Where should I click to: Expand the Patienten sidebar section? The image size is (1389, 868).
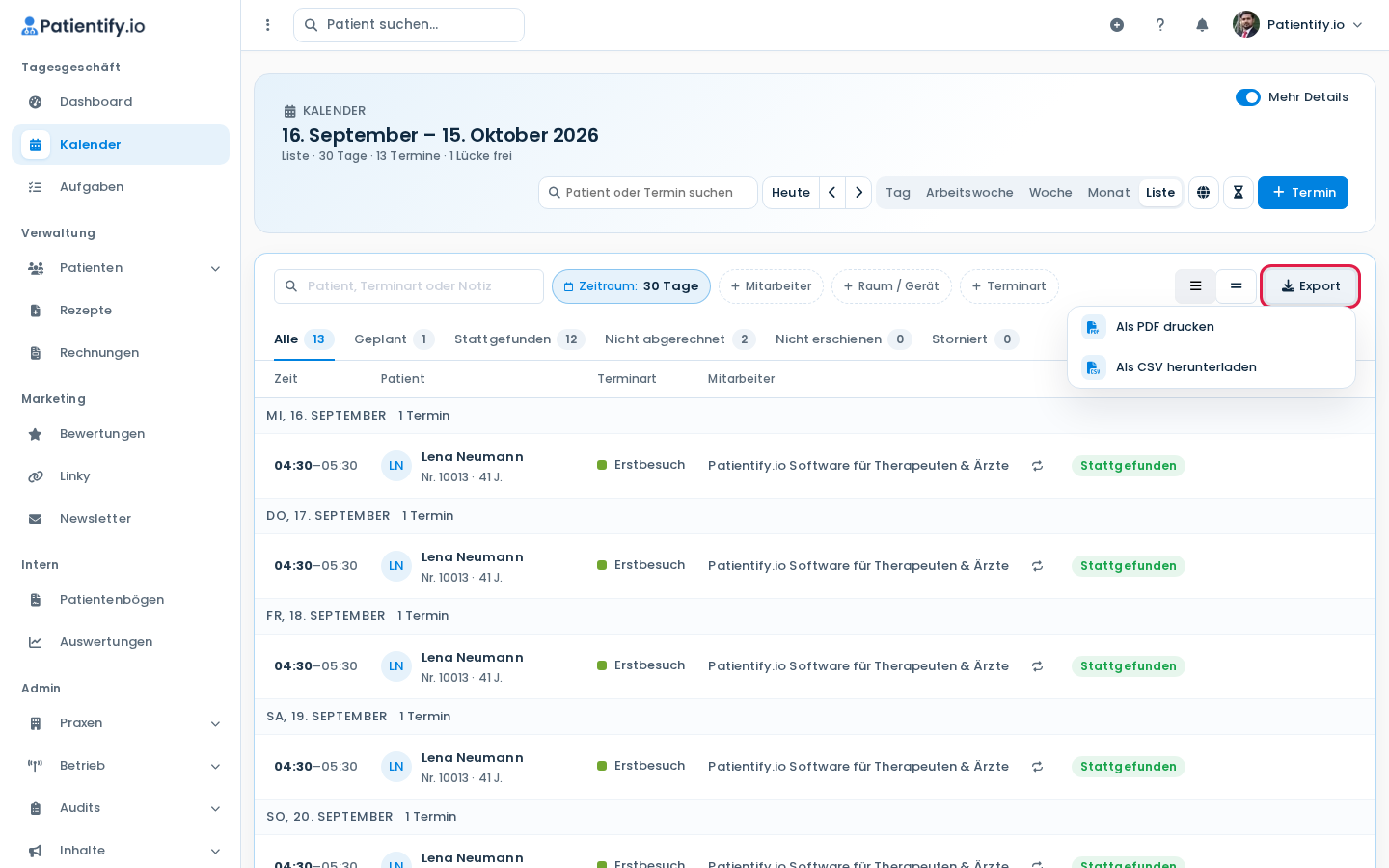(x=121, y=268)
